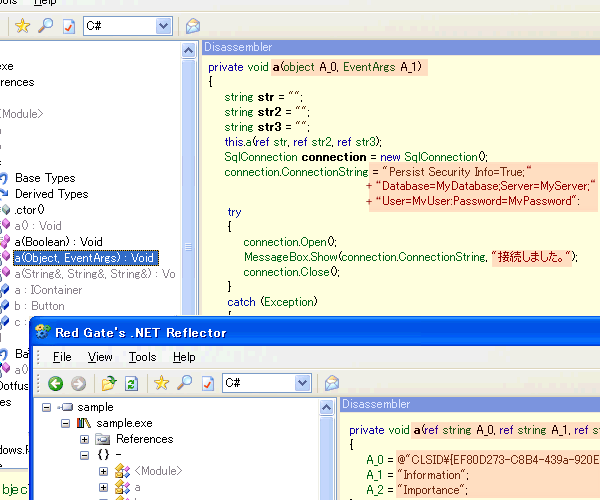The height and width of the screenshot is (500, 600).
Task: Open the C# language dropdown in front window
Action: (x=303, y=383)
